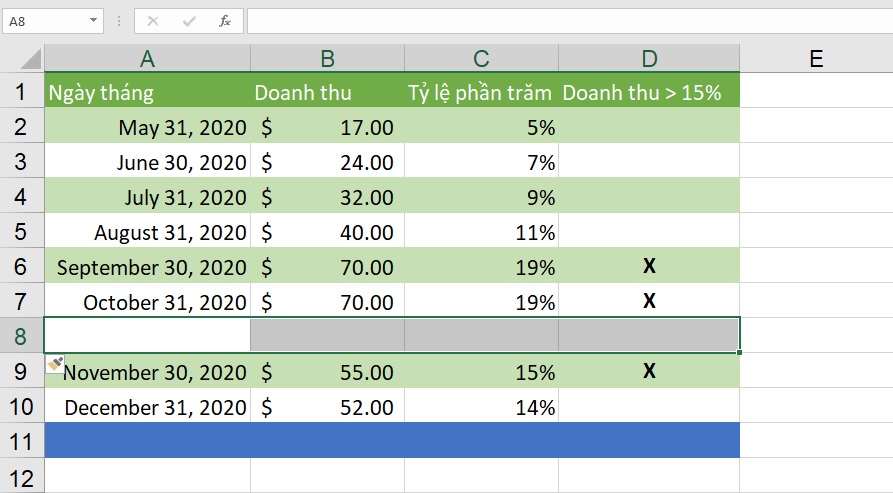Click the revenue cell showing 52.00
This screenshot has width=893, height=493.
coord(327,406)
